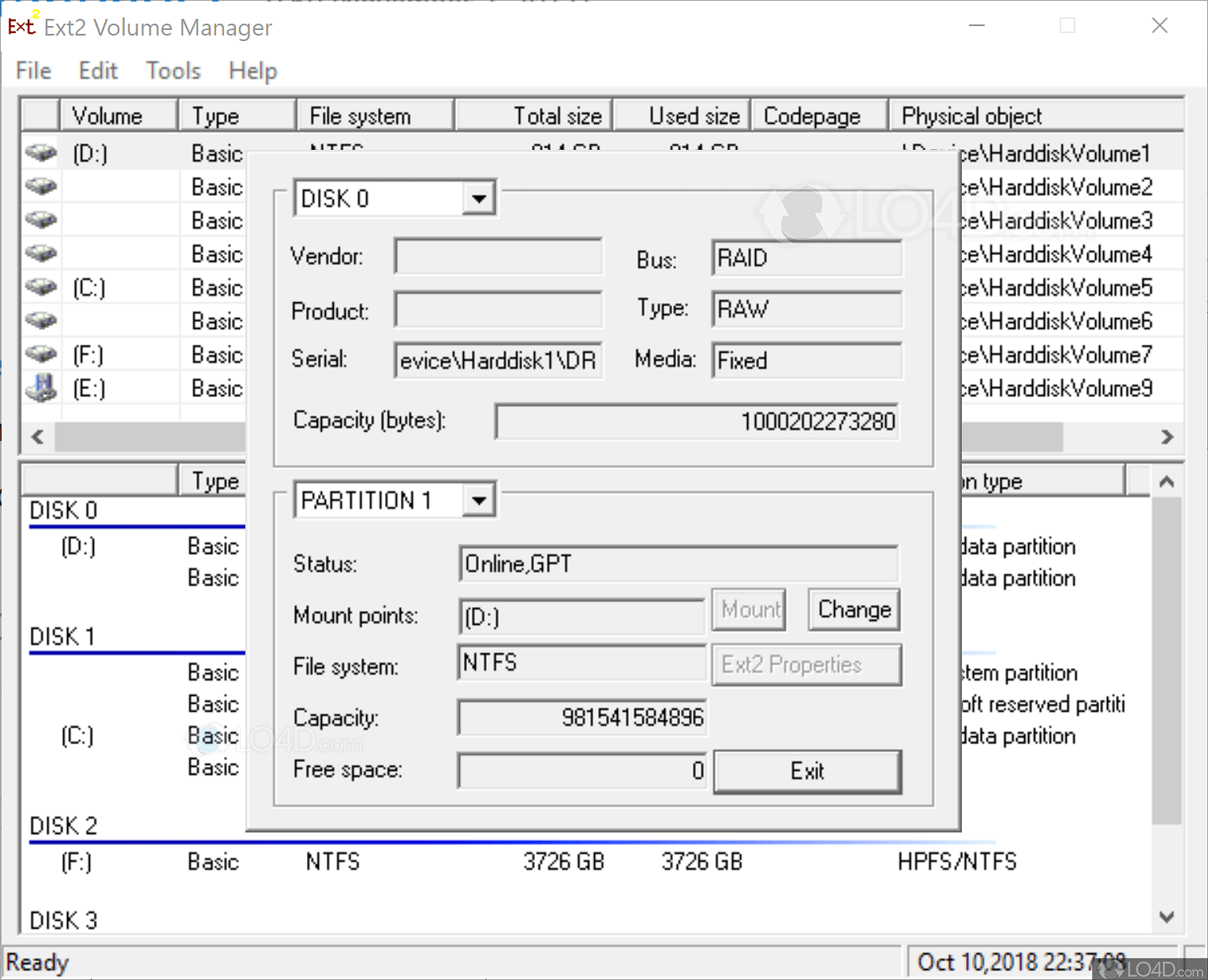Open the Help menu
Image resolution: width=1208 pixels, height=980 pixels.
pos(252,71)
